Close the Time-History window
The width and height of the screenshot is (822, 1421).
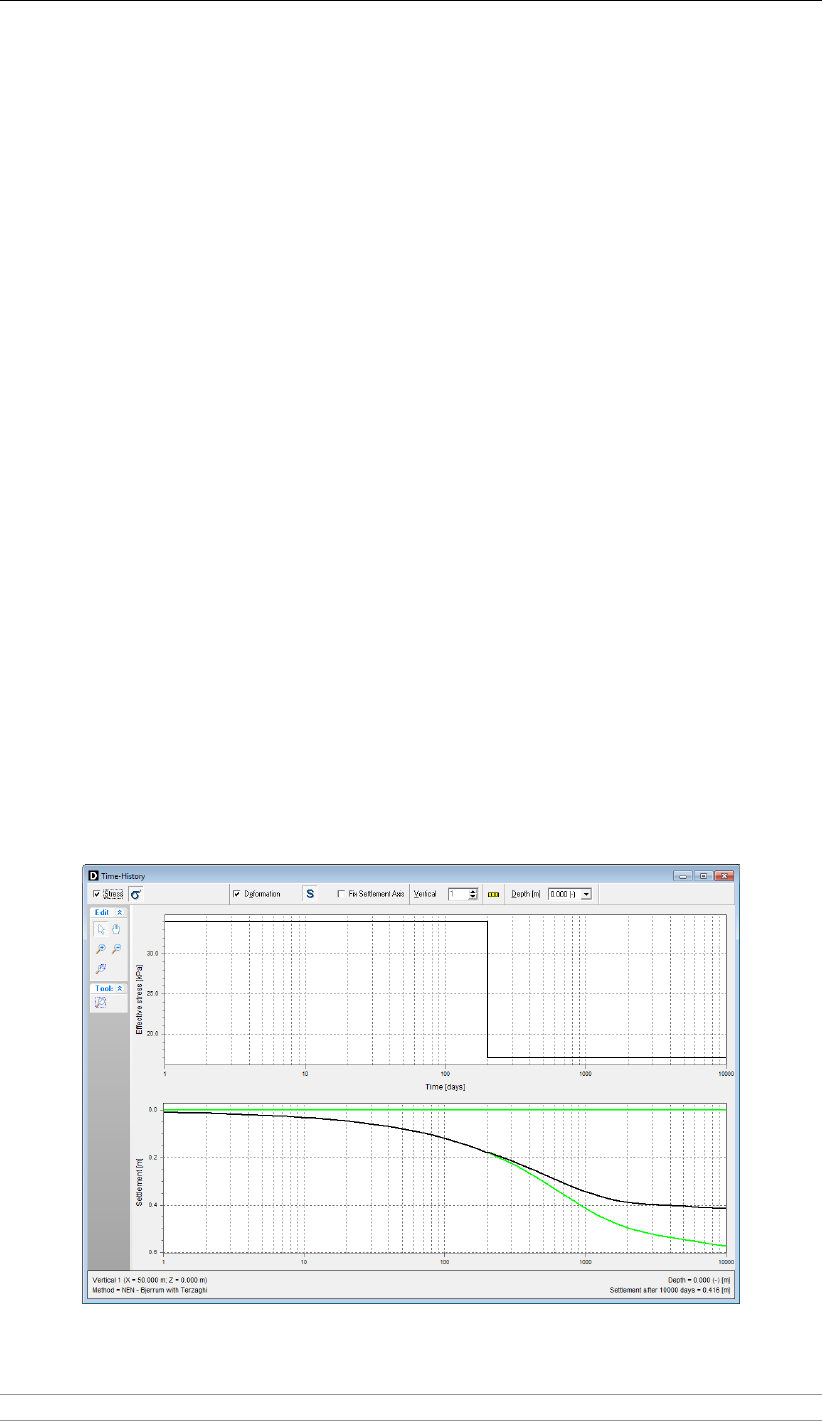coord(723,875)
